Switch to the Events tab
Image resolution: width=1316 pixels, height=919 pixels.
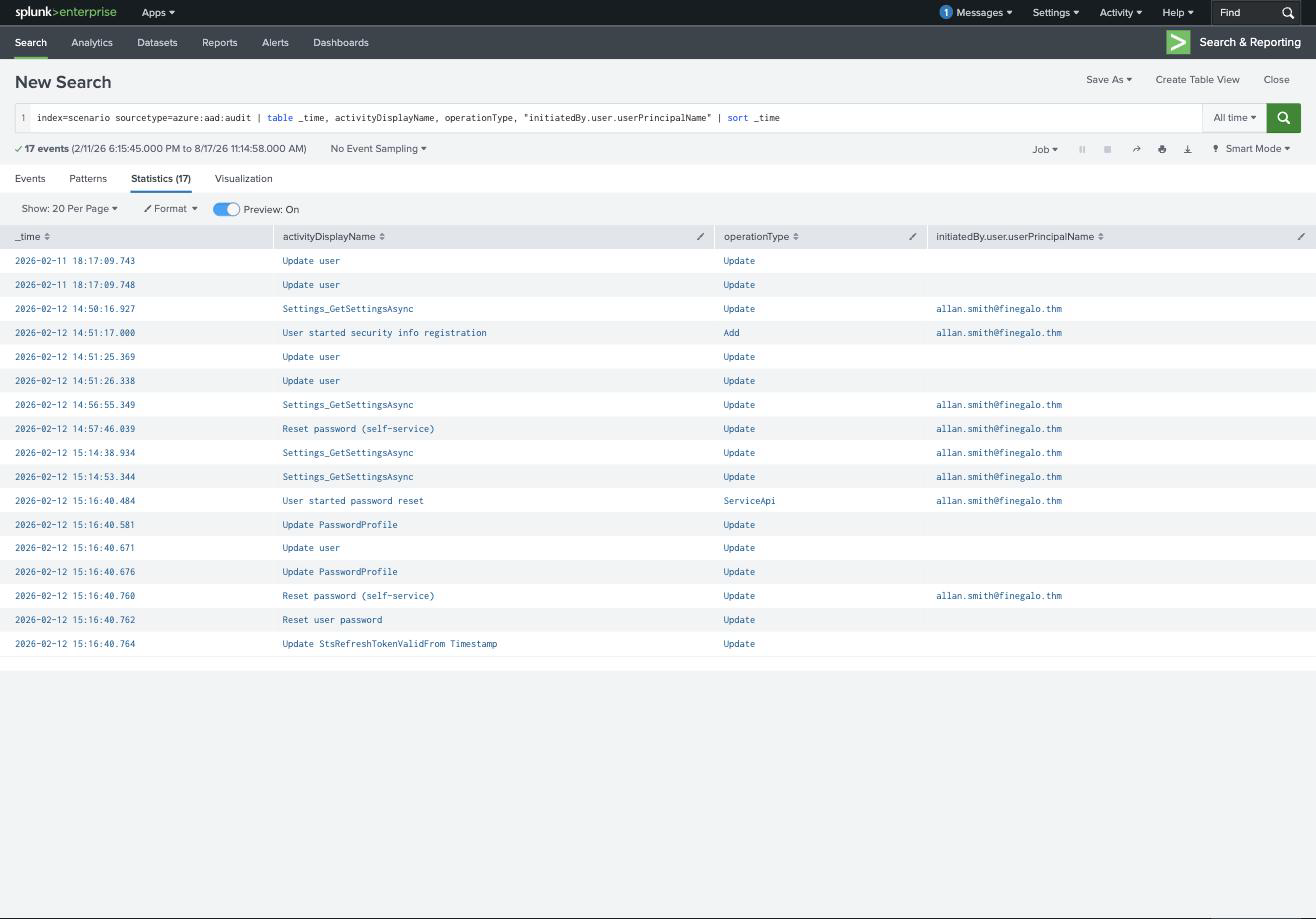point(30,179)
